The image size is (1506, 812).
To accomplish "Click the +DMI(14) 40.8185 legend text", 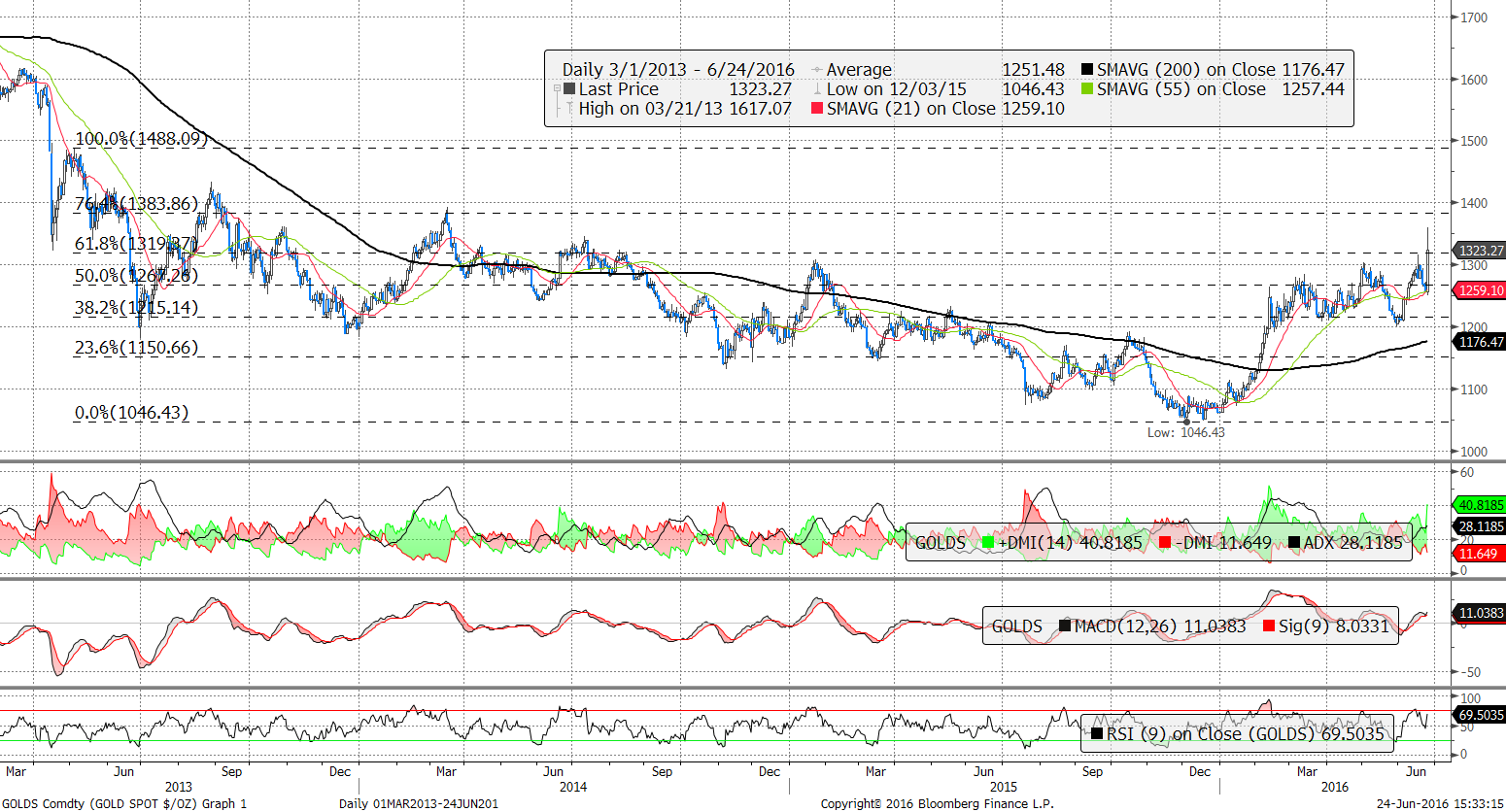I will tap(1071, 543).
